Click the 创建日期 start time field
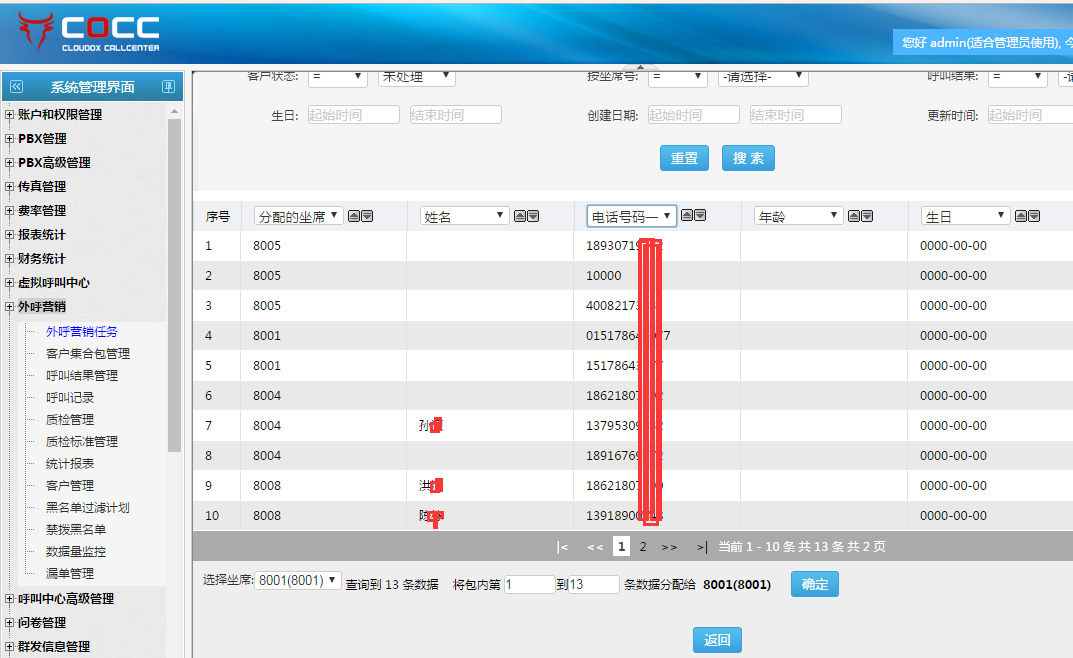This screenshot has height=658, width=1073. pyautogui.click(x=693, y=115)
